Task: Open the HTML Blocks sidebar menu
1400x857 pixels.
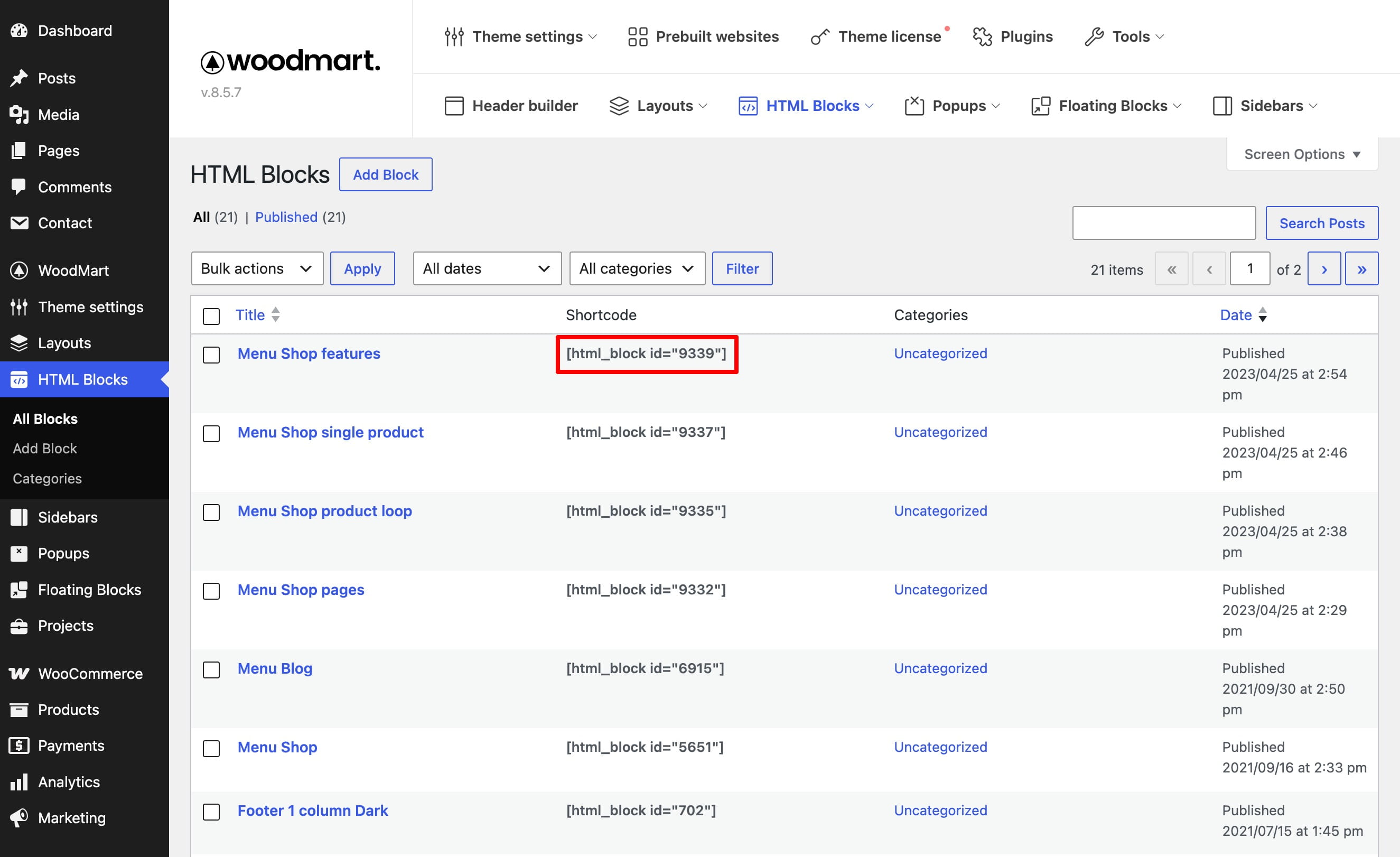Action: tap(85, 379)
